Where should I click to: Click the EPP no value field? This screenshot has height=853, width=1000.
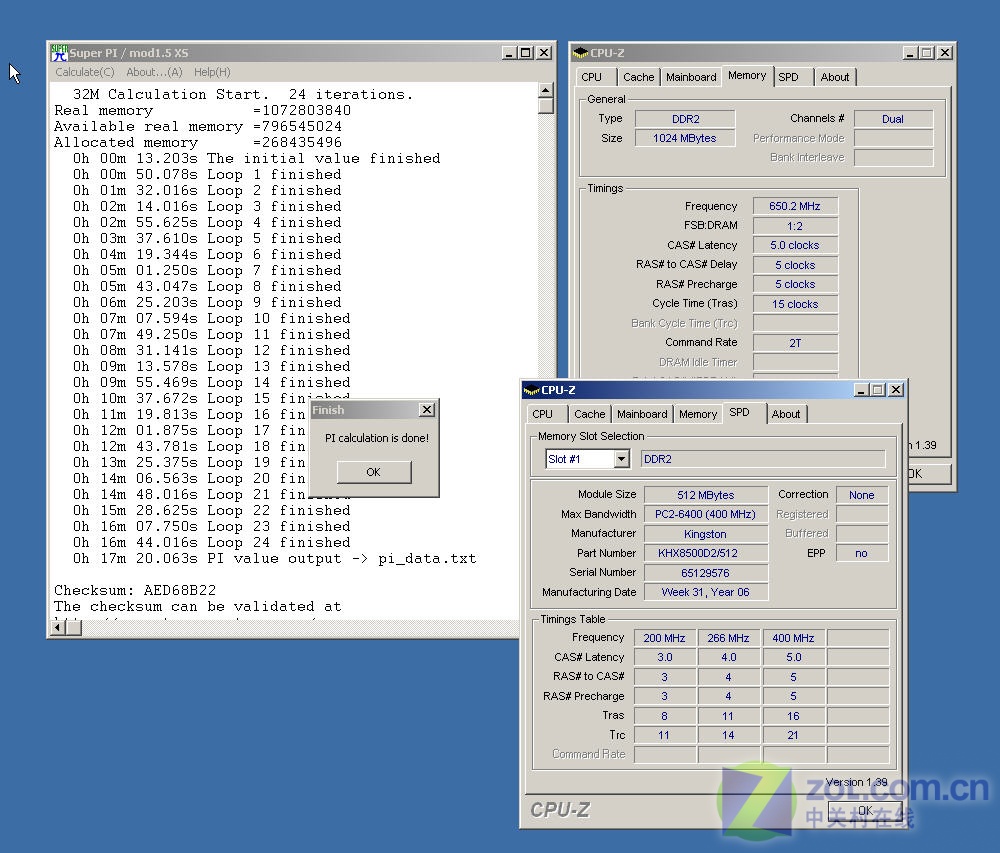coord(862,553)
